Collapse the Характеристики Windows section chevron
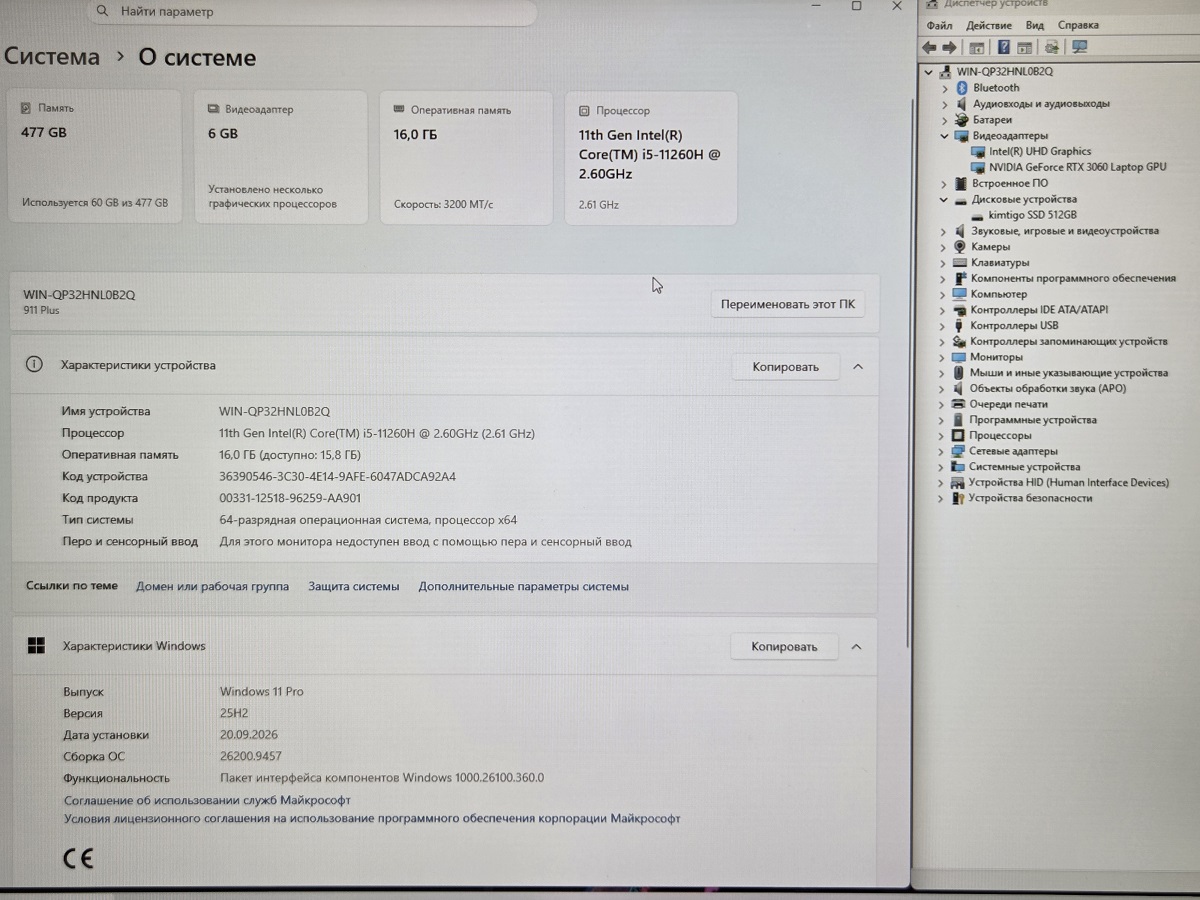Viewport: 1200px width, 900px height. tap(856, 647)
